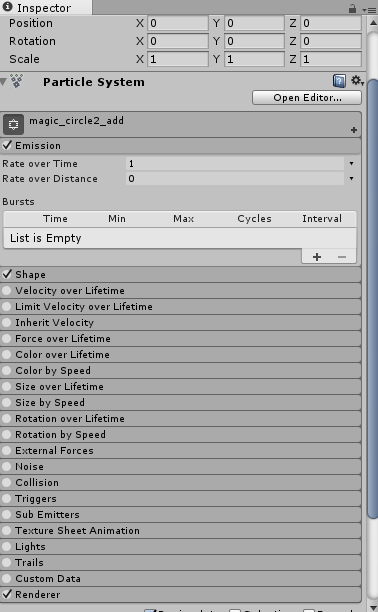The image size is (378, 612).
Task: Enable the Collision module toggle
Action: click(6, 482)
